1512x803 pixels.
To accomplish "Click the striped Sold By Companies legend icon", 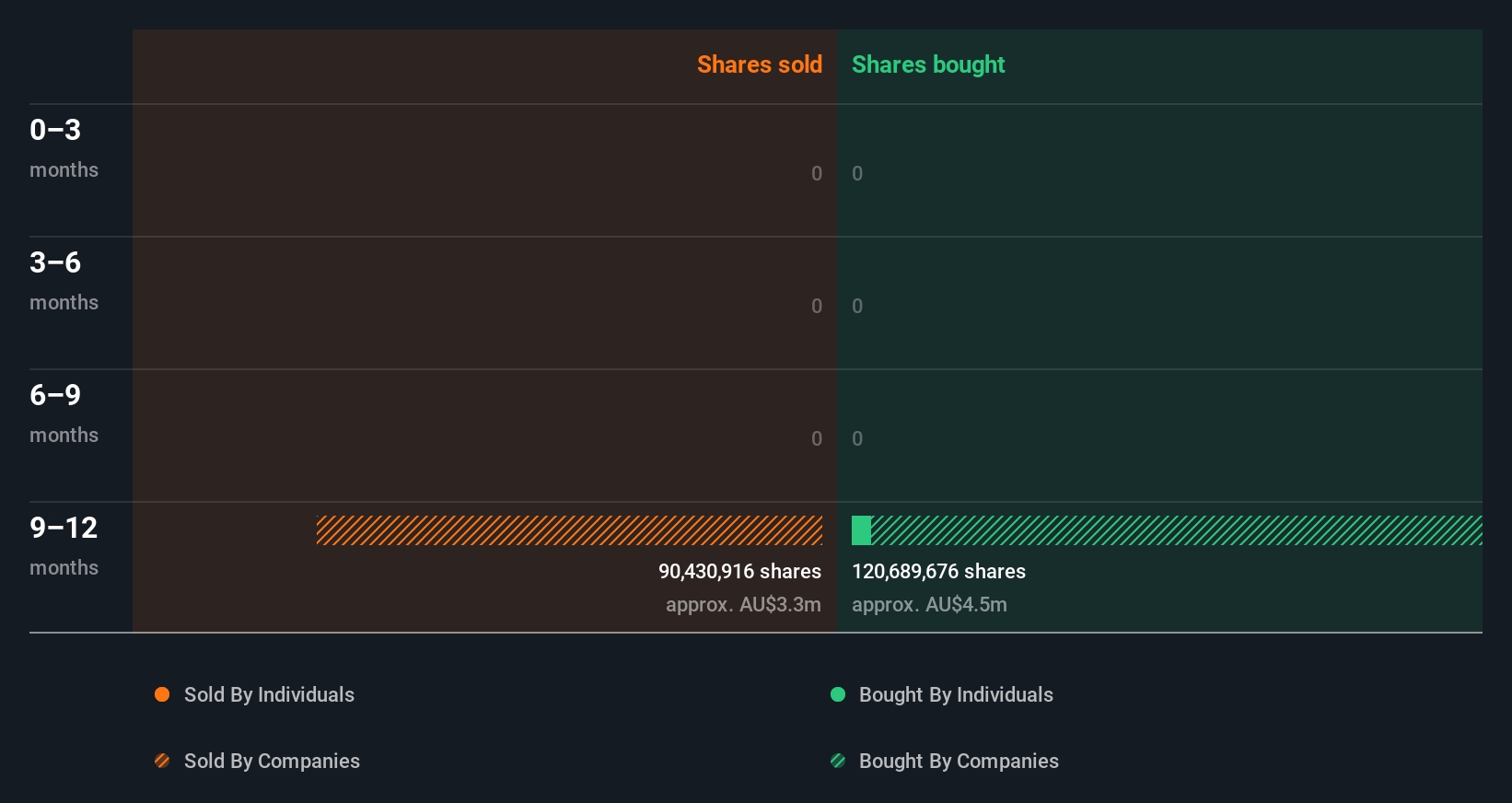I will point(162,761).
